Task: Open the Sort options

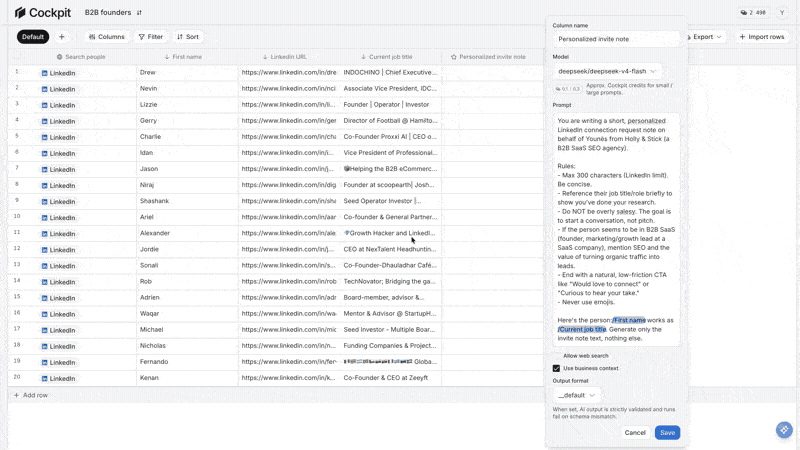Action: tap(188, 37)
